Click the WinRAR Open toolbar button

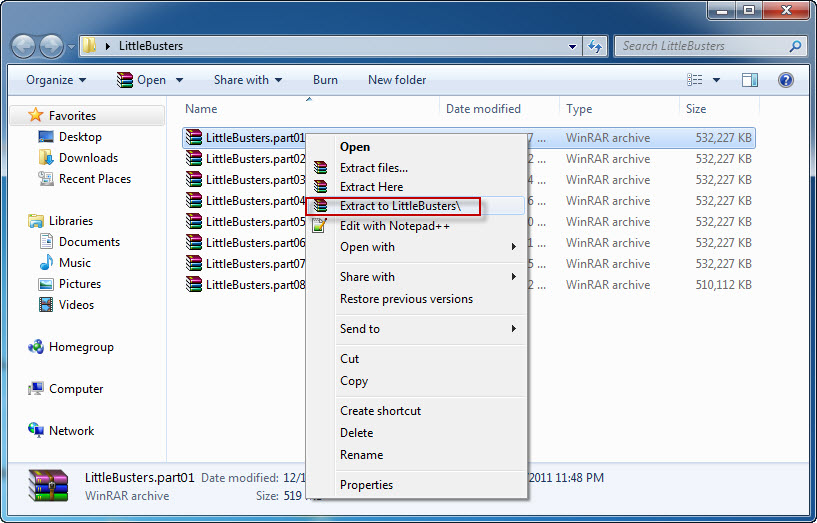(142, 80)
